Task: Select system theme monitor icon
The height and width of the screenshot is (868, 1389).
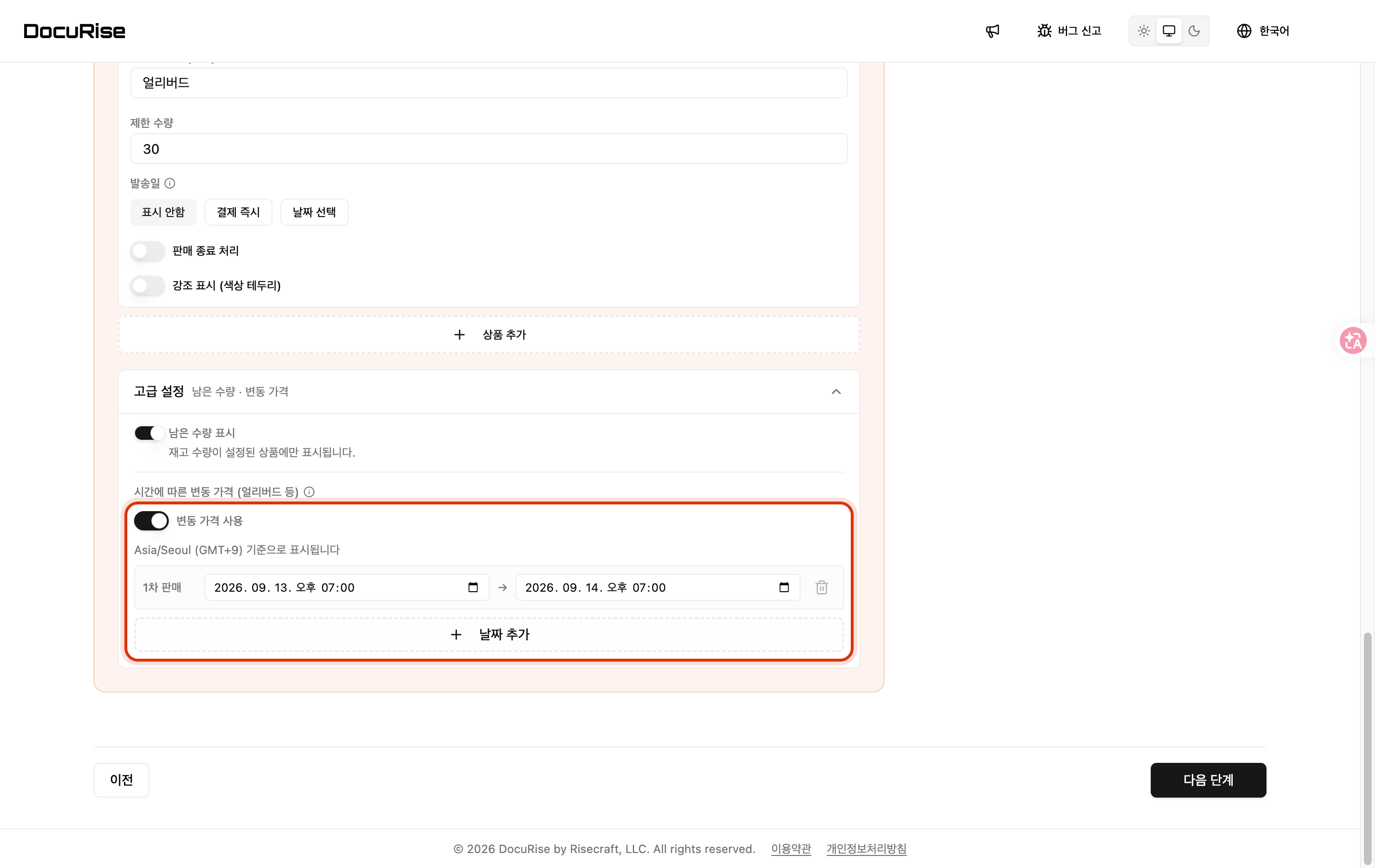Action: [x=1169, y=31]
